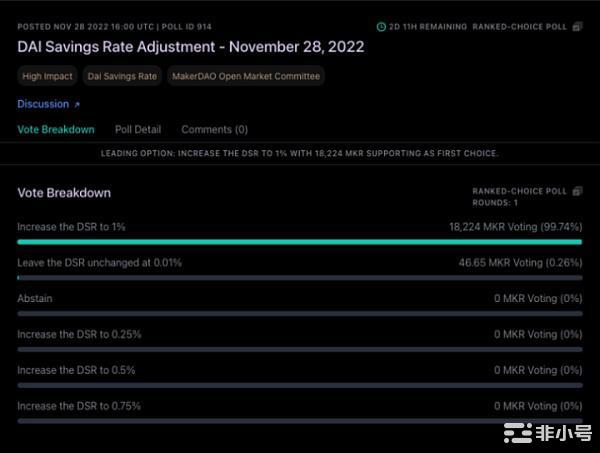Click the external arrow icon next to Discussion
The height and width of the screenshot is (453, 600).
(x=77, y=104)
